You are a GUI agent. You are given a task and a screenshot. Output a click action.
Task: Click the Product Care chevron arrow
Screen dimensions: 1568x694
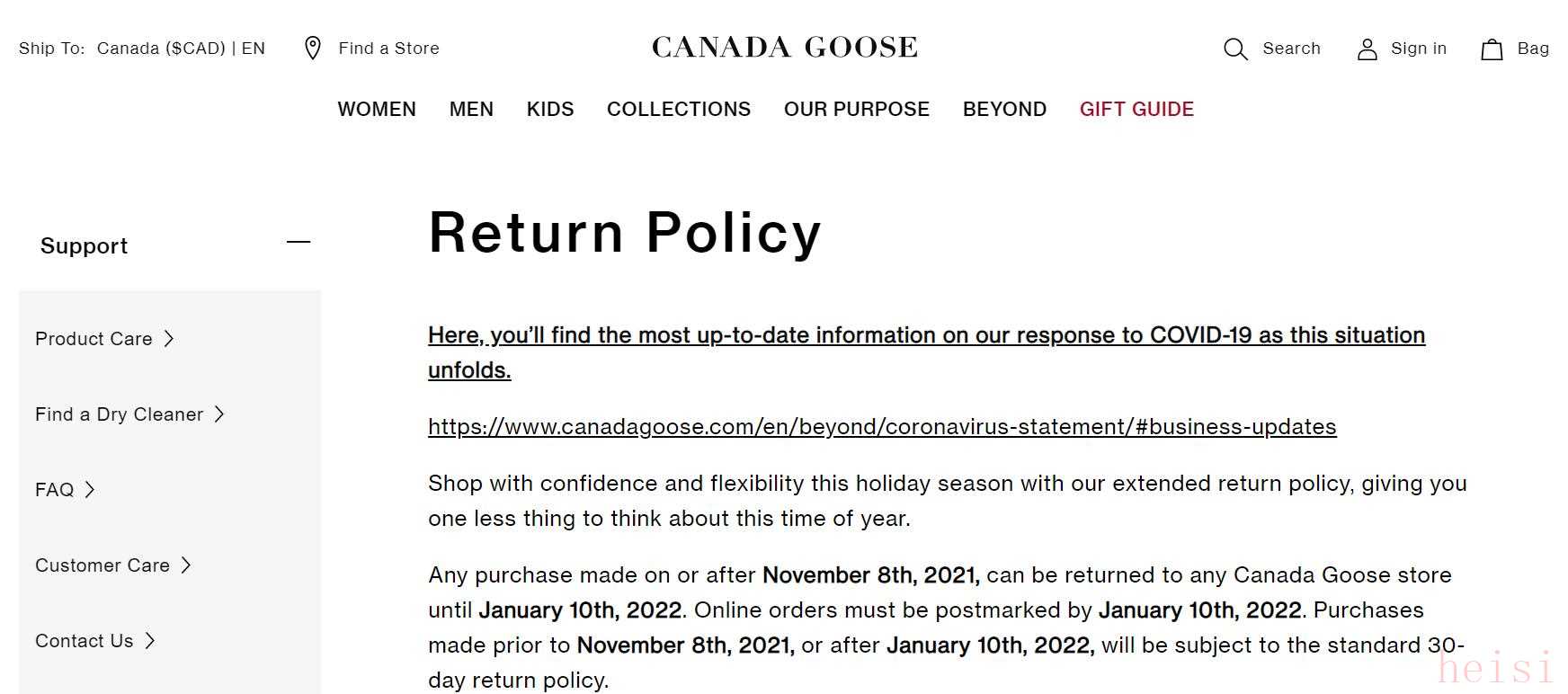[x=169, y=339]
